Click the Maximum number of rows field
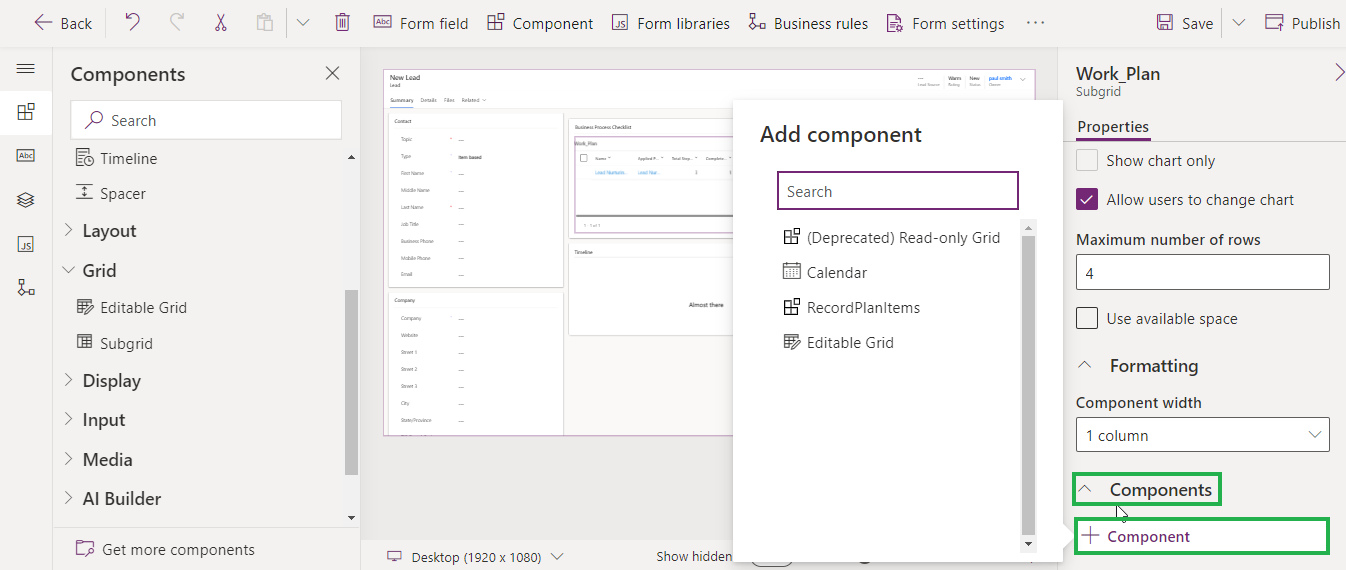 (1202, 272)
